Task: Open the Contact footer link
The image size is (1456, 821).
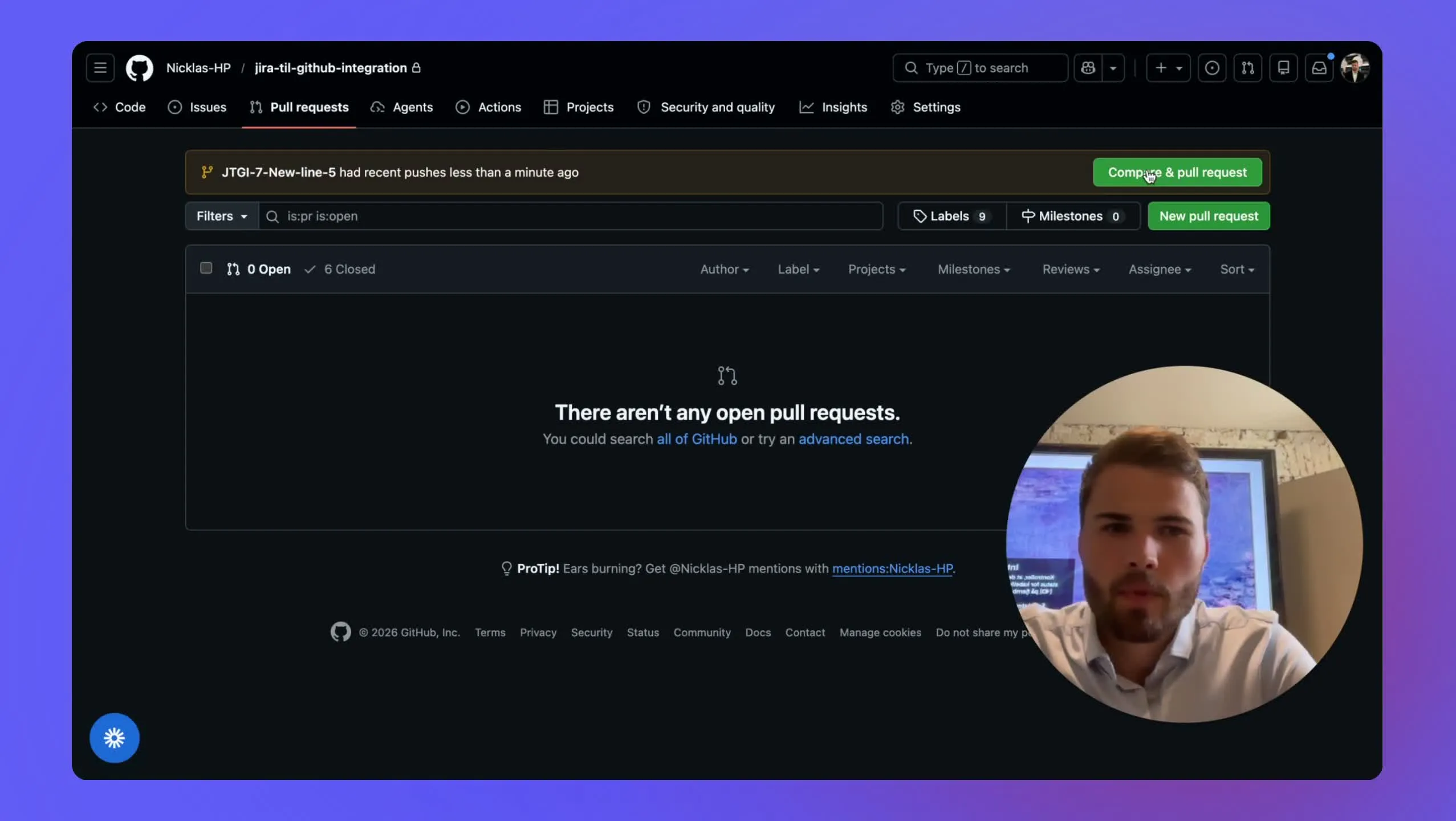Action: click(x=805, y=632)
